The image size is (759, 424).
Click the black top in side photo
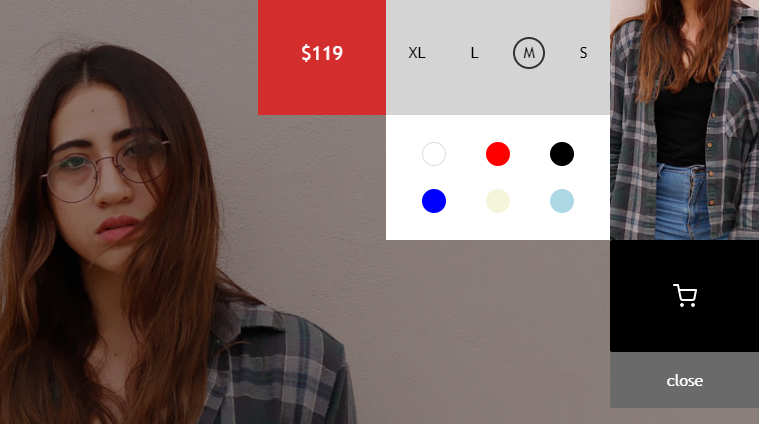point(683,121)
